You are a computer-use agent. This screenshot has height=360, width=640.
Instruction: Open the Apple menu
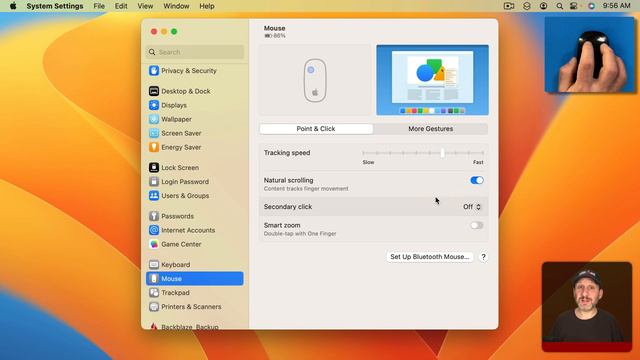(13, 6)
